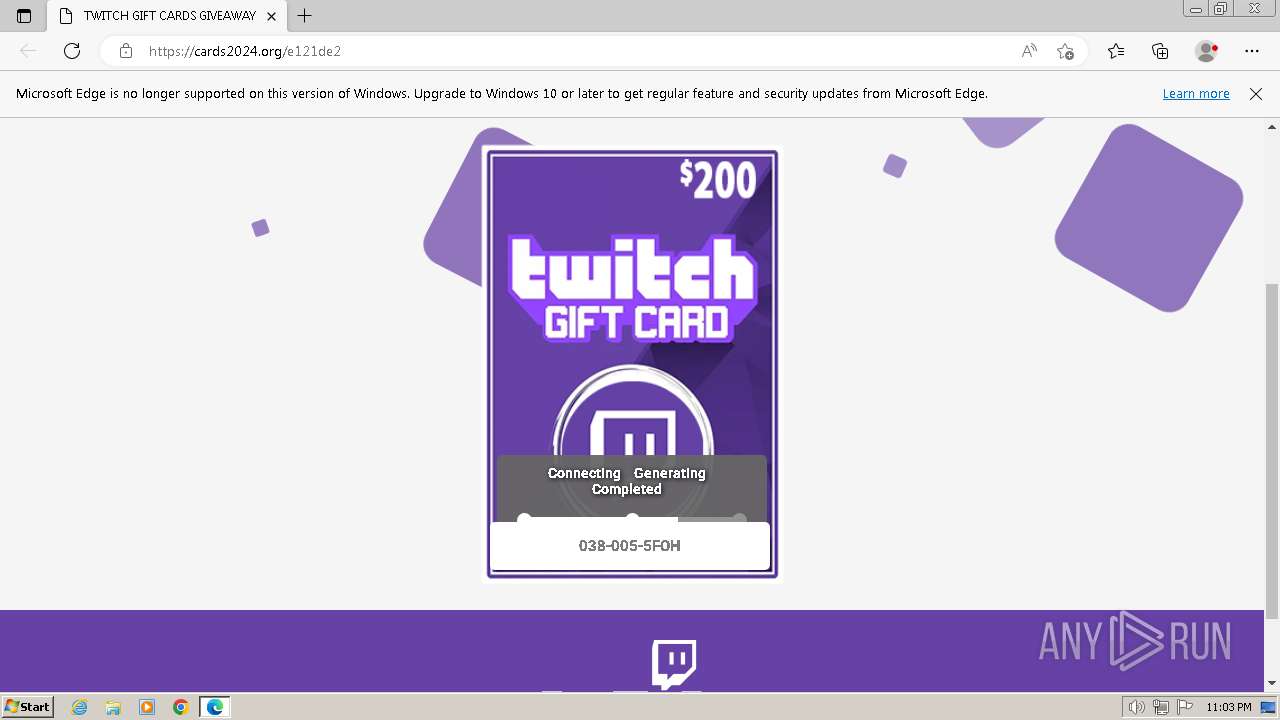Open the Collections icon
1280x720 pixels.
click(1160, 51)
